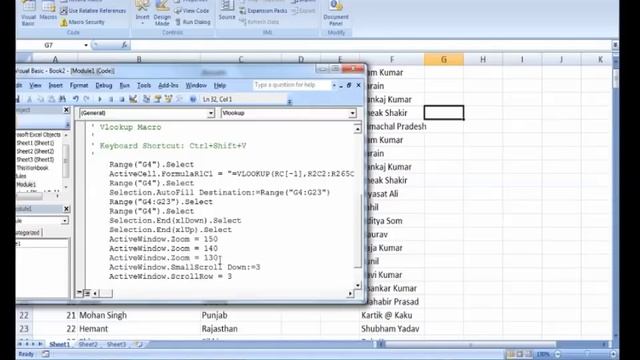The height and width of the screenshot is (360, 640).
Task: Click the Break icon in VBA toolbar
Action: pyautogui.click(x=111, y=99)
